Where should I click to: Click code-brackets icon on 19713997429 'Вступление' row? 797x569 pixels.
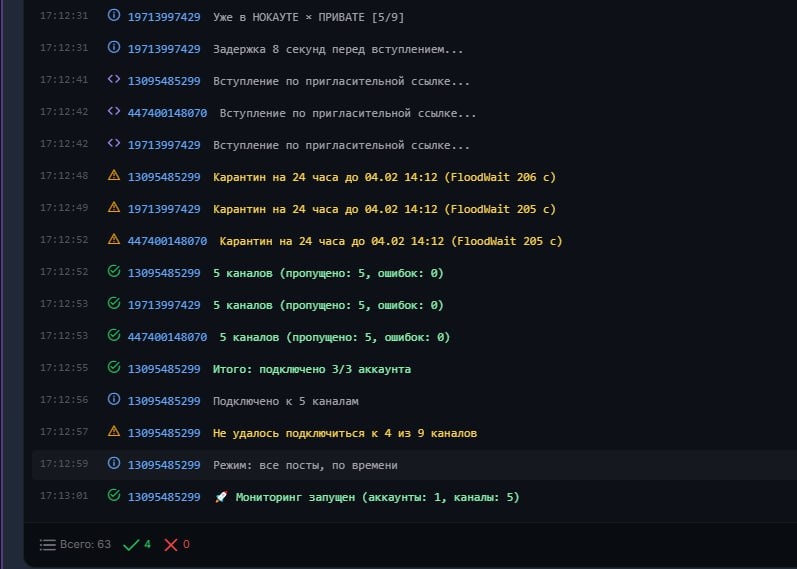pyautogui.click(x=114, y=143)
